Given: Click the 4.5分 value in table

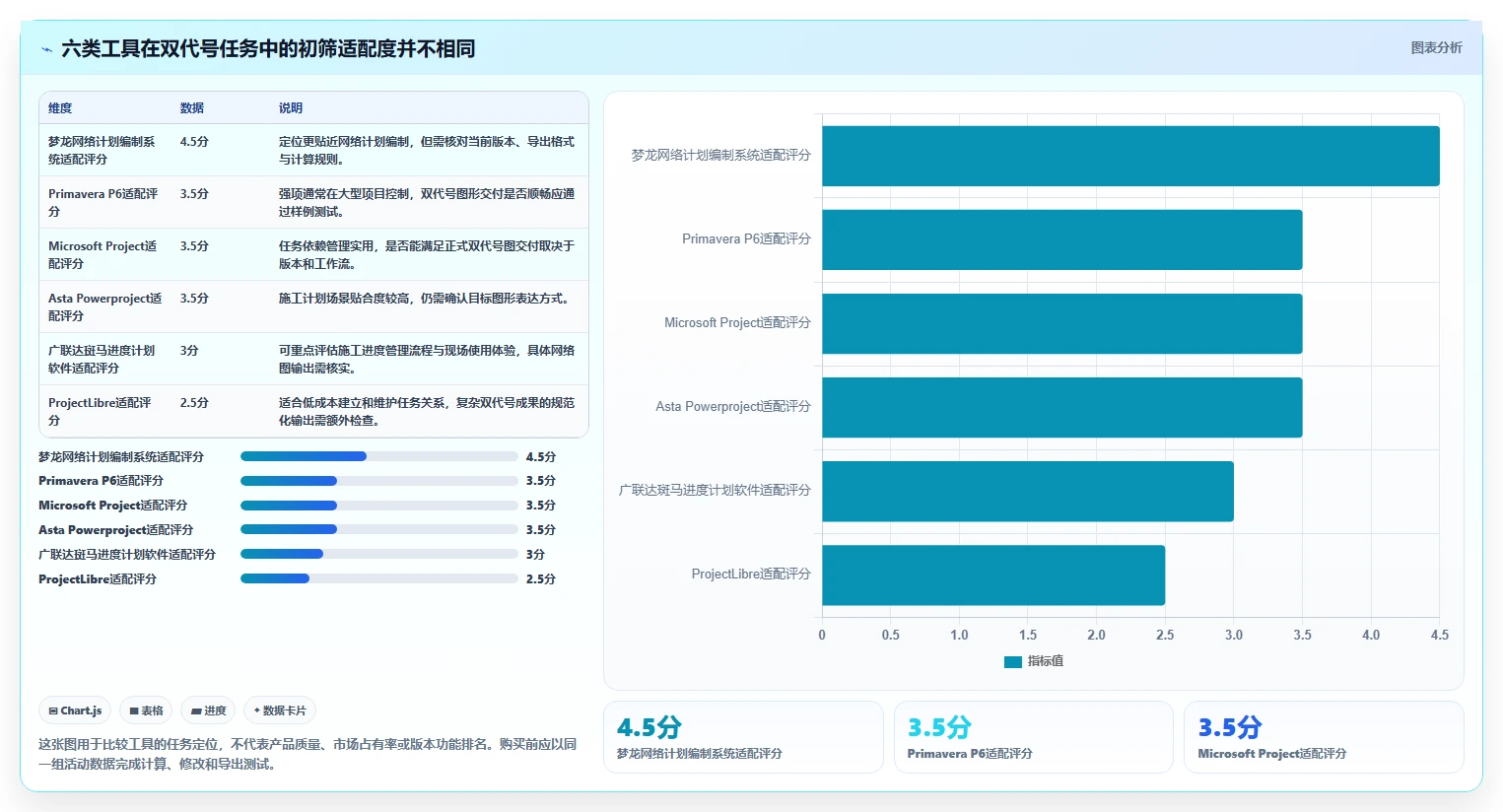Looking at the screenshot, I should (x=194, y=142).
